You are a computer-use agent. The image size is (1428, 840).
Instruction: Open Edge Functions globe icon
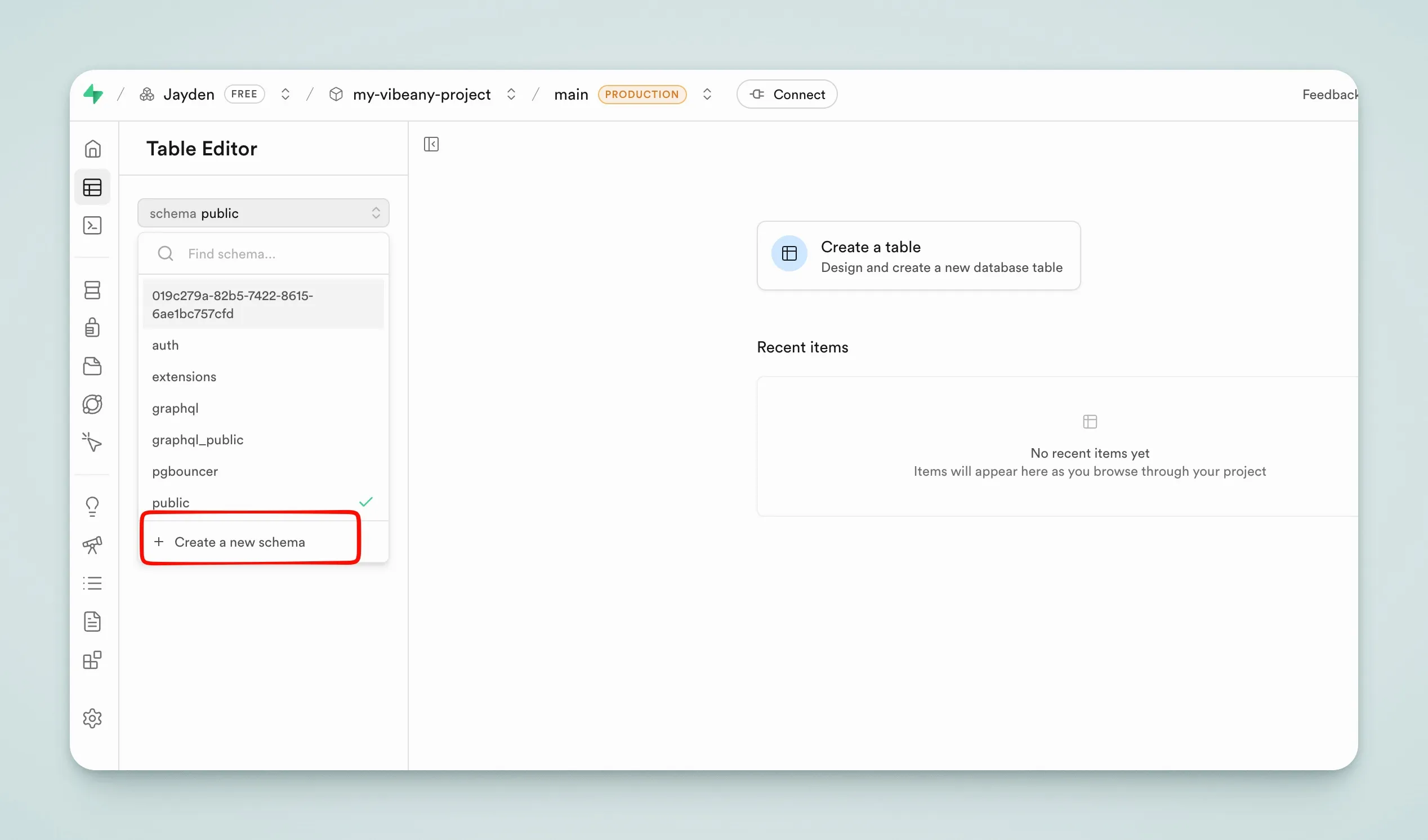coord(92,404)
